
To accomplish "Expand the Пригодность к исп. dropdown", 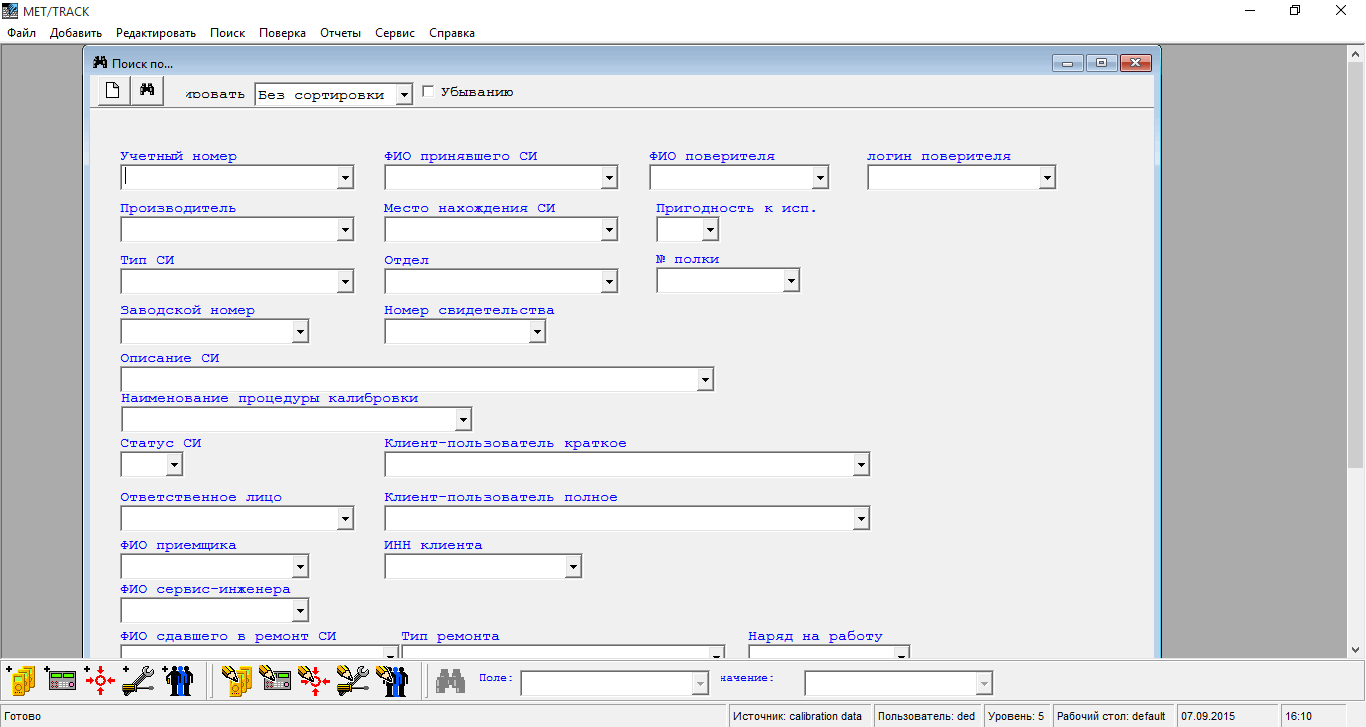I will [x=709, y=230].
